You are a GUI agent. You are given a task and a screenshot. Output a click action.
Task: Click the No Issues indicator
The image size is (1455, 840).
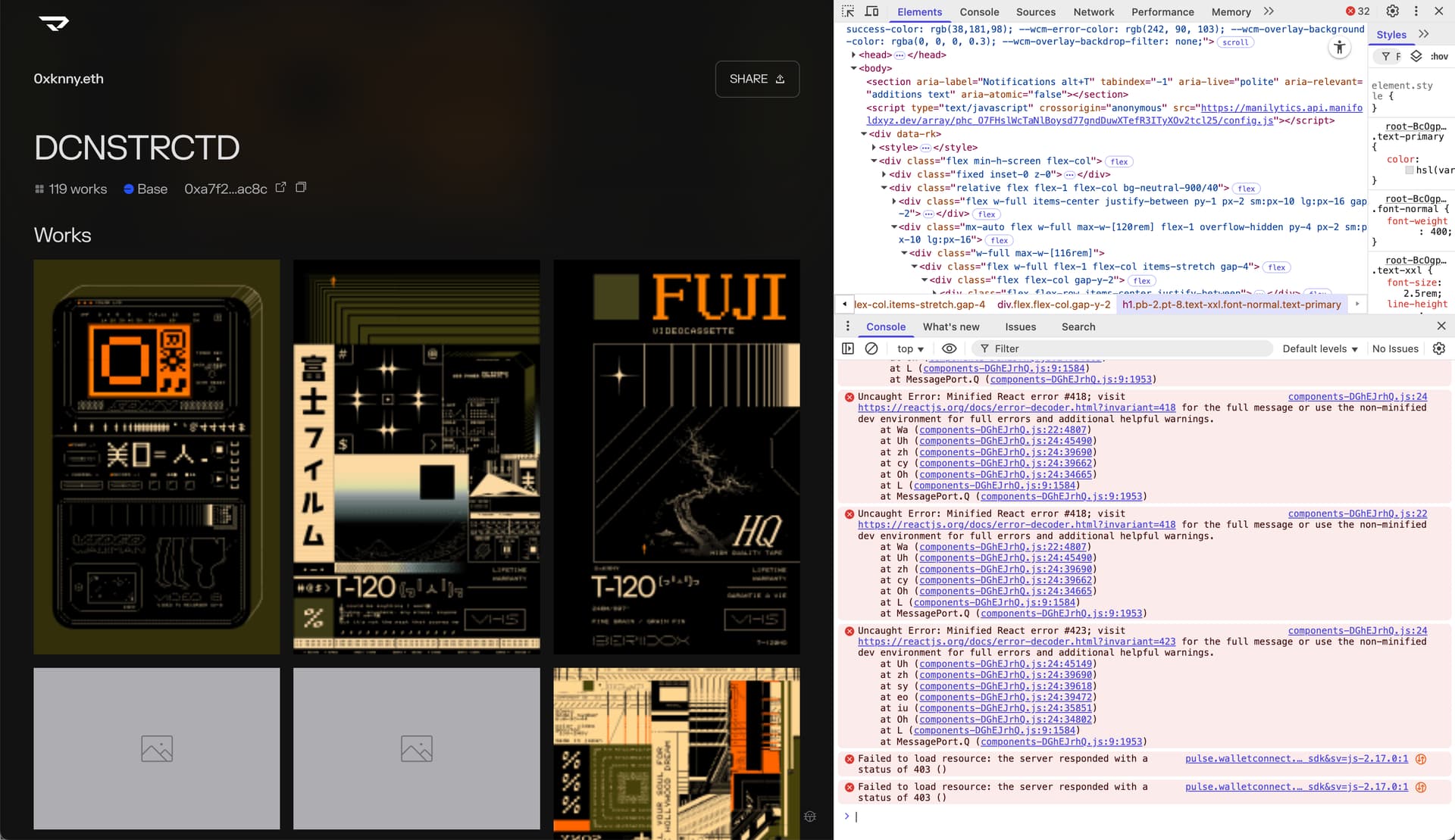pyautogui.click(x=1394, y=348)
